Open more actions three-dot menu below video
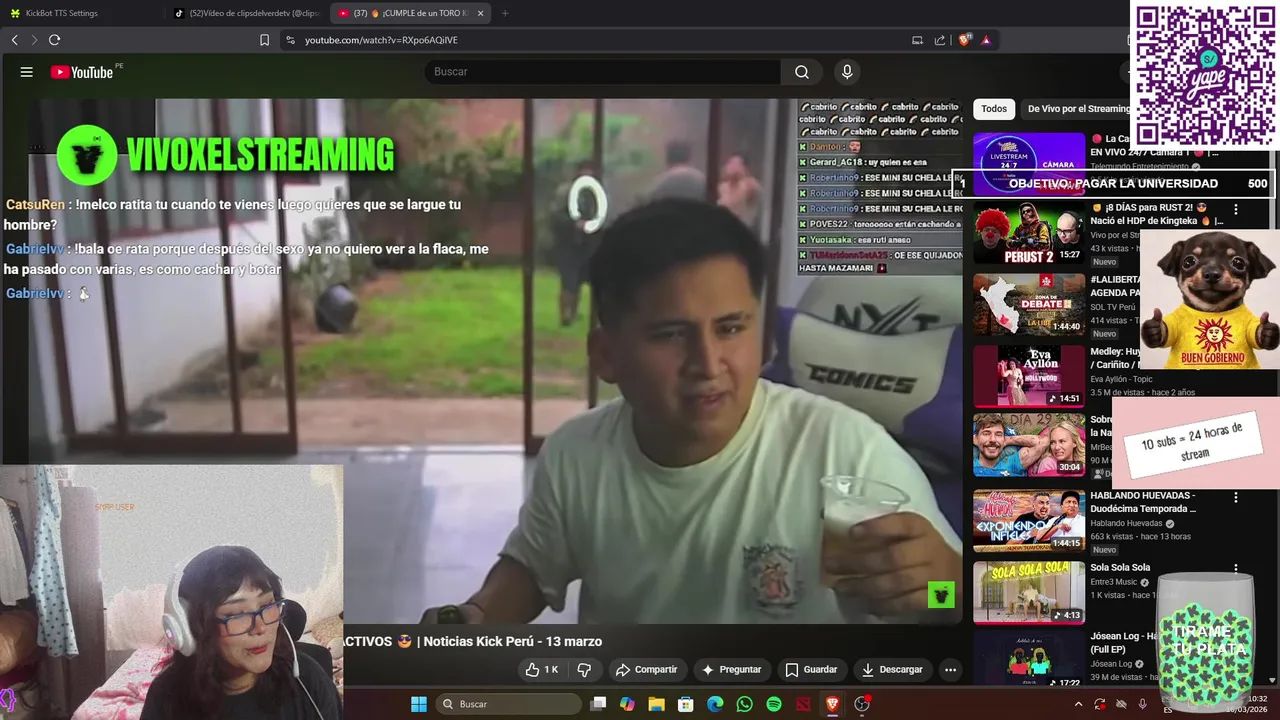The width and height of the screenshot is (1280, 720). [x=951, y=670]
